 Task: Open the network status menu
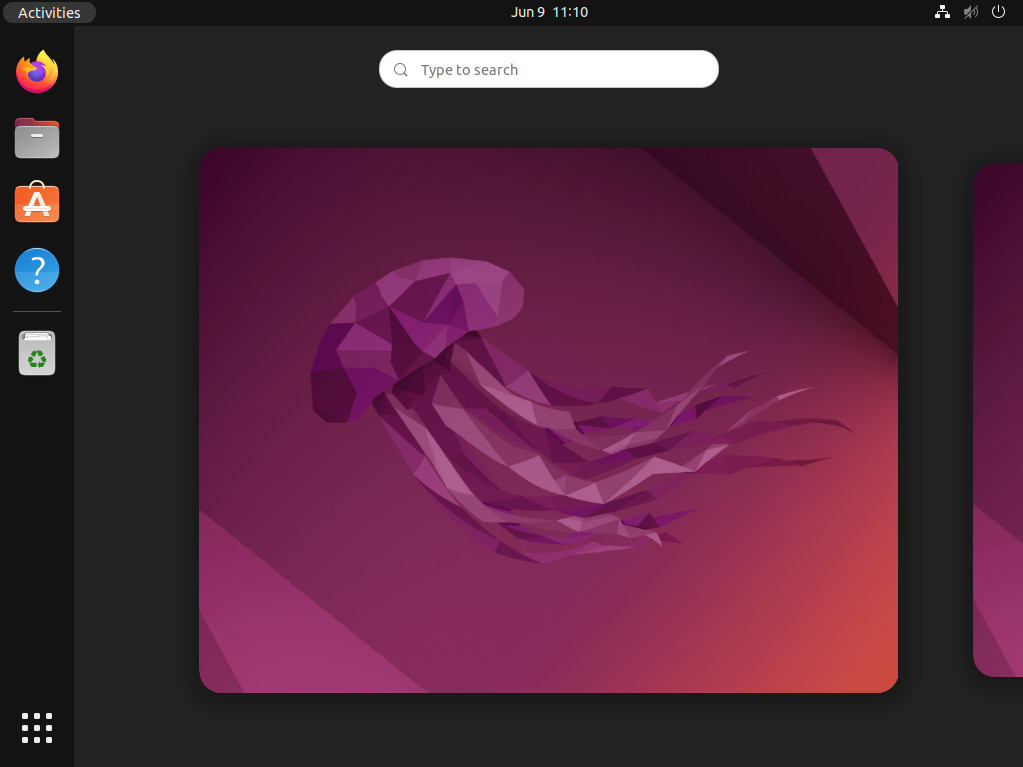pyautogui.click(x=941, y=12)
